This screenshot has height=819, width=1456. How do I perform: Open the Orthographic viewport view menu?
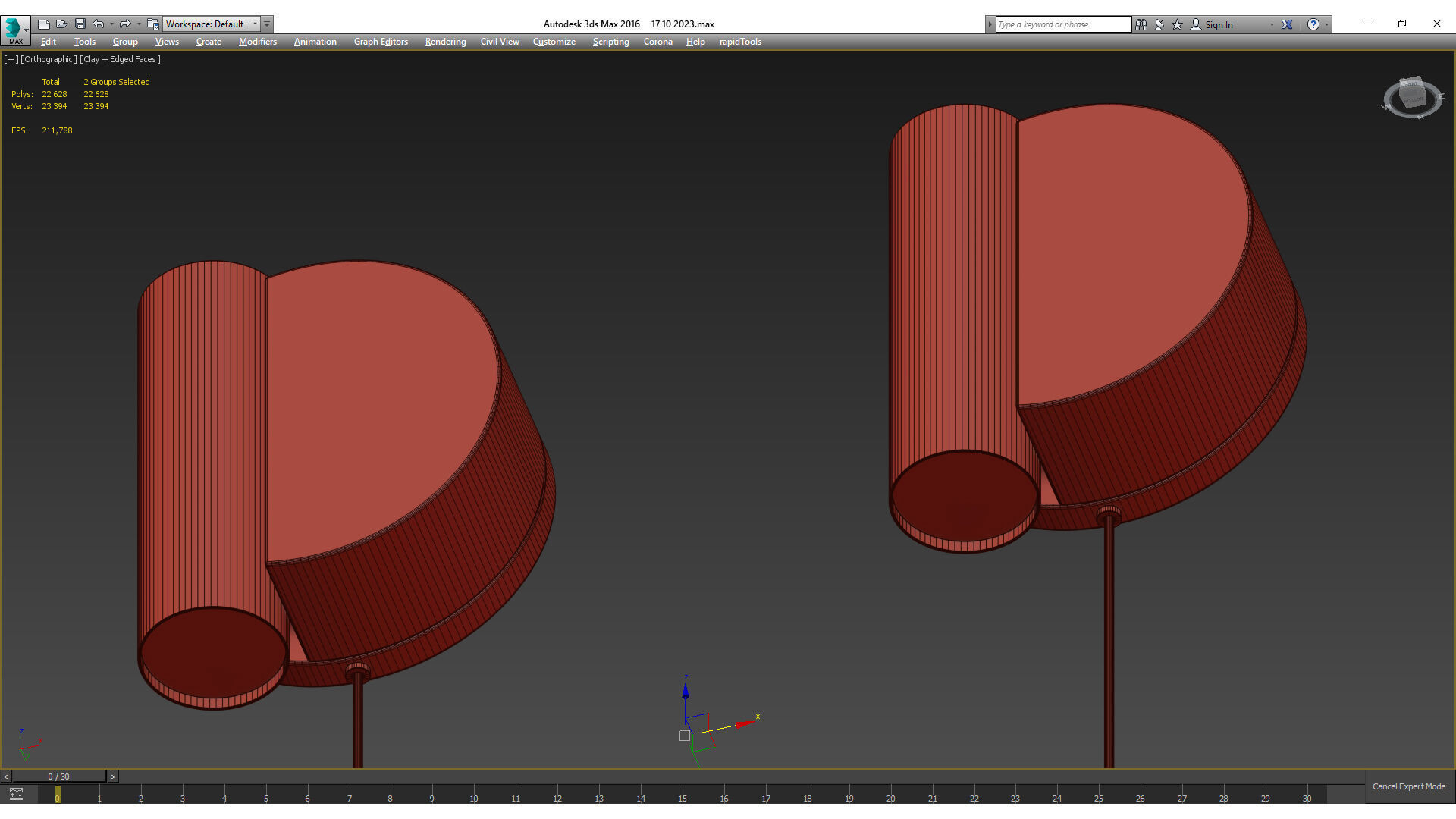[x=49, y=59]
